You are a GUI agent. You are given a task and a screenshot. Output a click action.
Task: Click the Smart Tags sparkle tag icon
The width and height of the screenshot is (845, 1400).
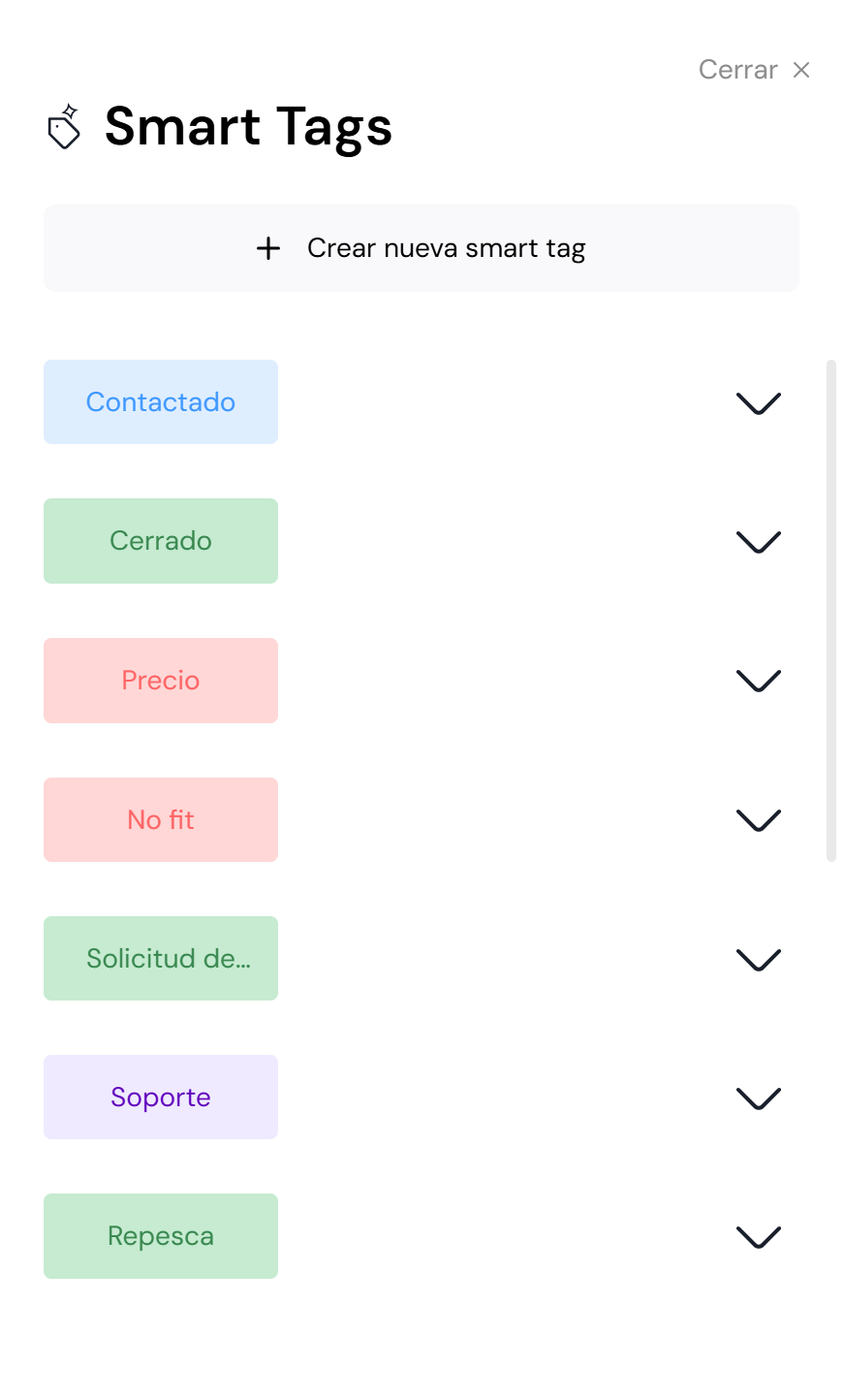[x=64, y=127]
